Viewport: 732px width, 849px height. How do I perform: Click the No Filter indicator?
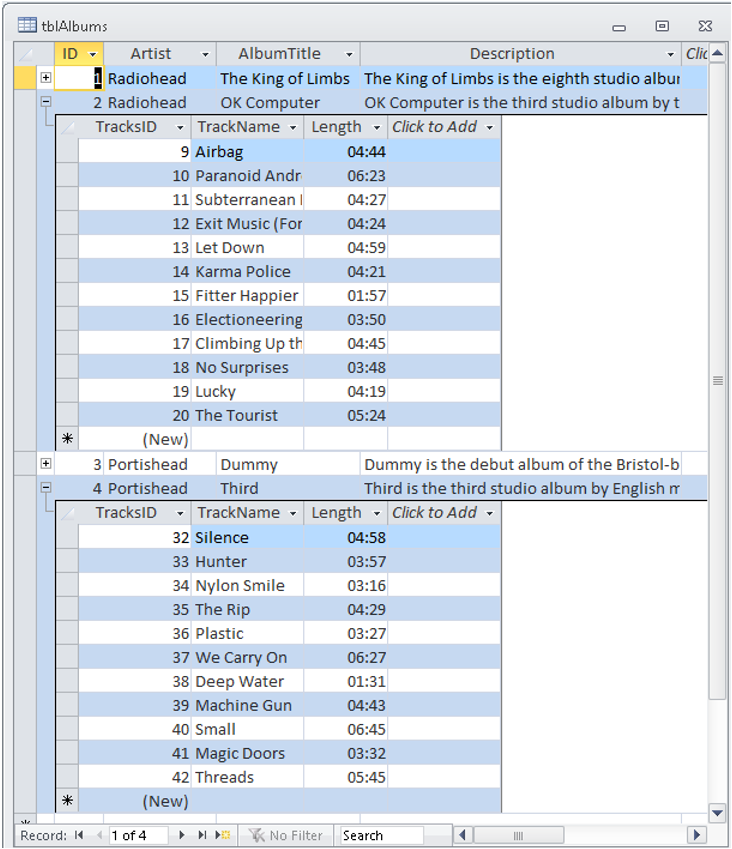286,835
